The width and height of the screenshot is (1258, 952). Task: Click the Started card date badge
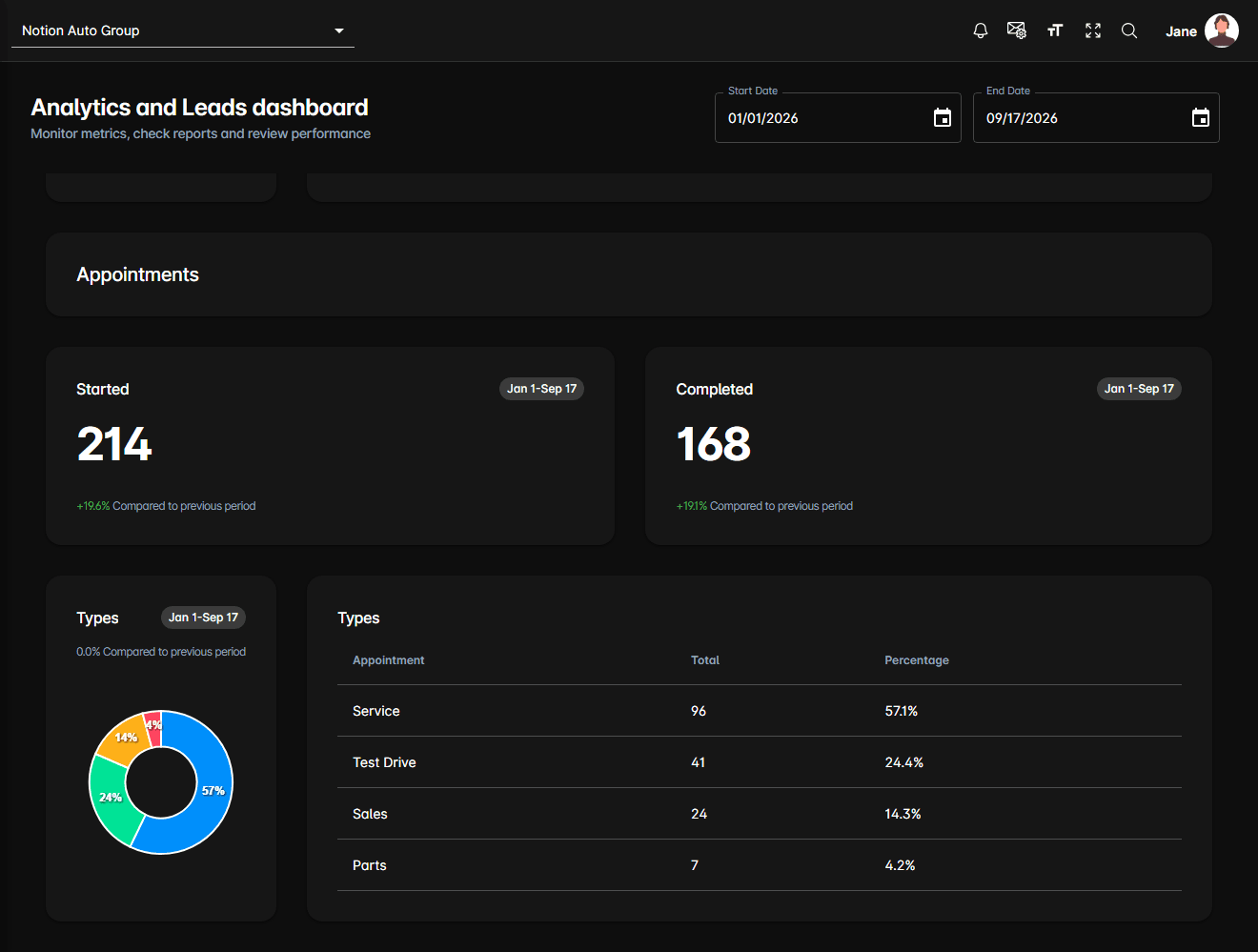click(541, 389)
